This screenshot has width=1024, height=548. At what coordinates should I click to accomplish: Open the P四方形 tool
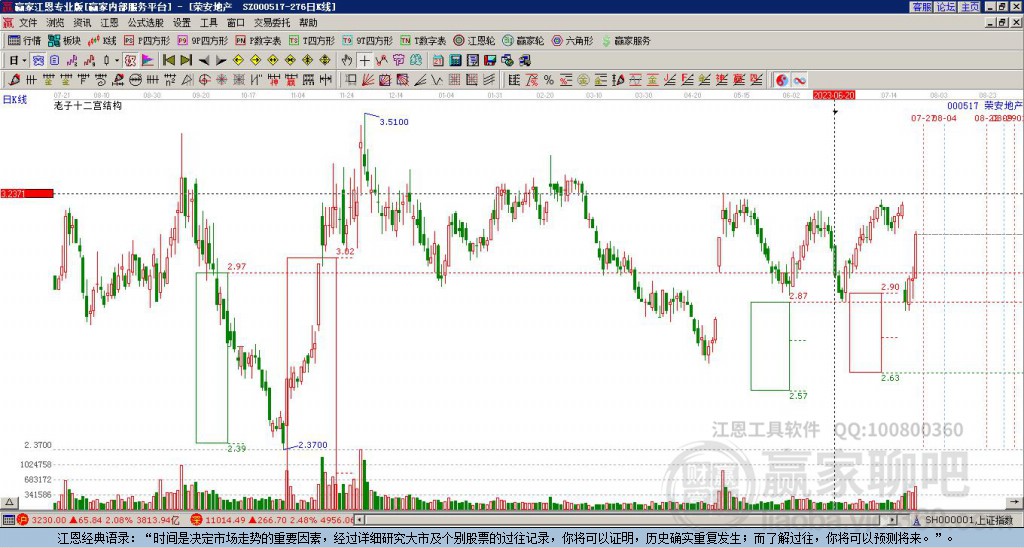click(147, 40)
